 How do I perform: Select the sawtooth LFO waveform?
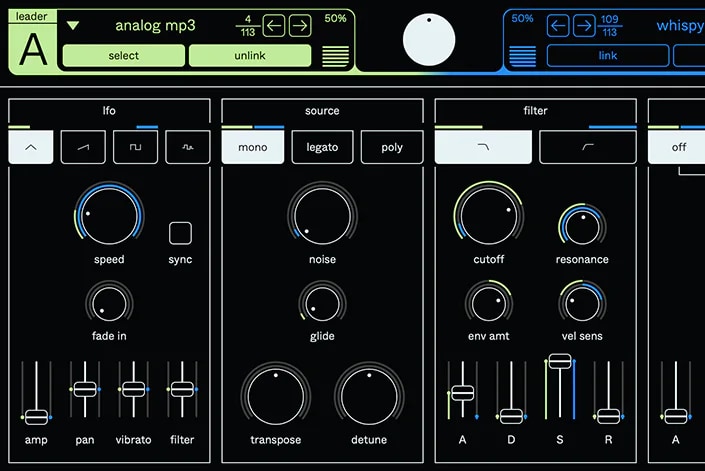click(83, 147)
